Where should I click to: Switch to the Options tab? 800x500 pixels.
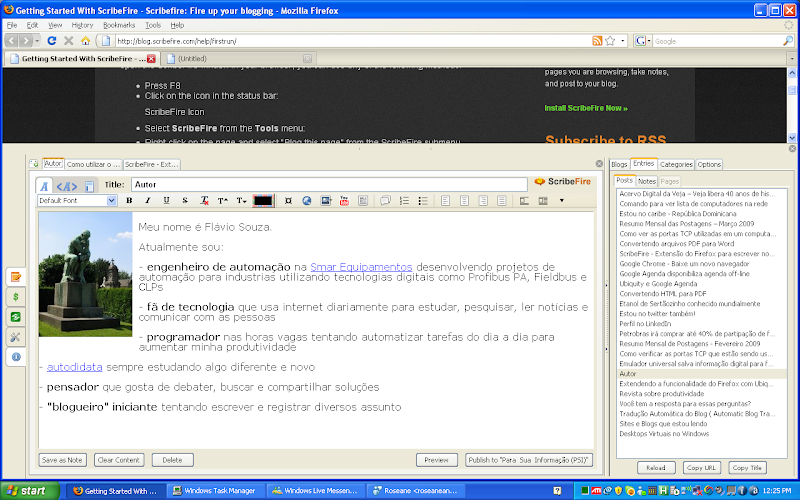[709, 164]
